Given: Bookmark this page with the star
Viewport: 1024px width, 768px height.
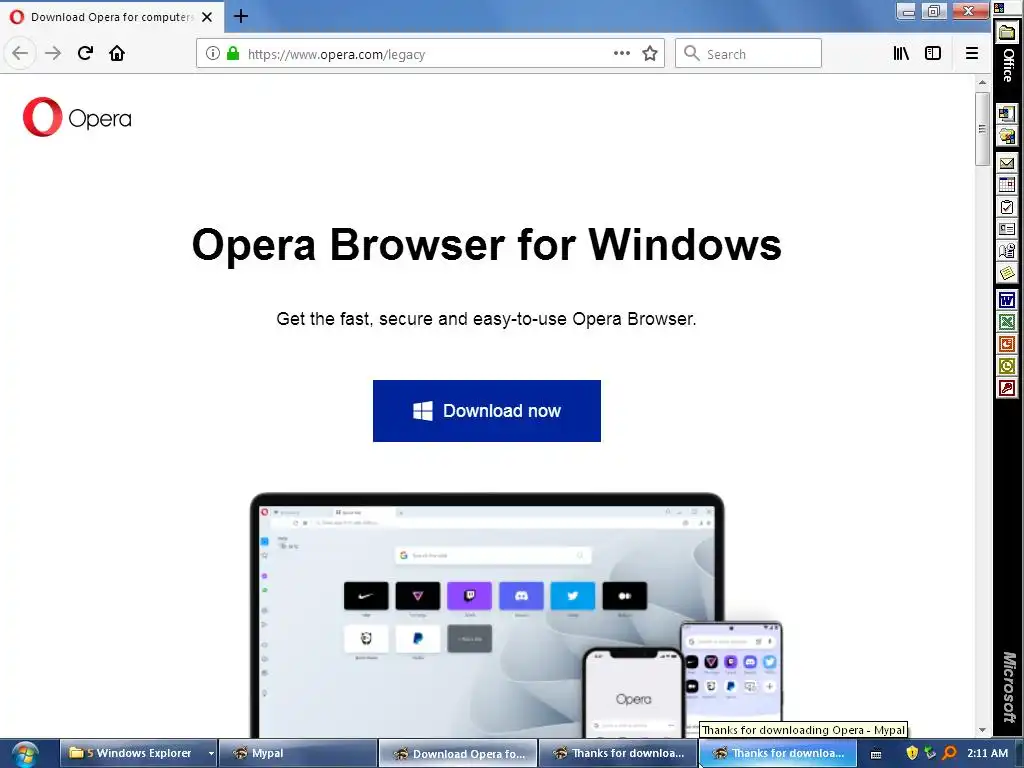Looking at the screenshot, I should [x=650, y=53].
